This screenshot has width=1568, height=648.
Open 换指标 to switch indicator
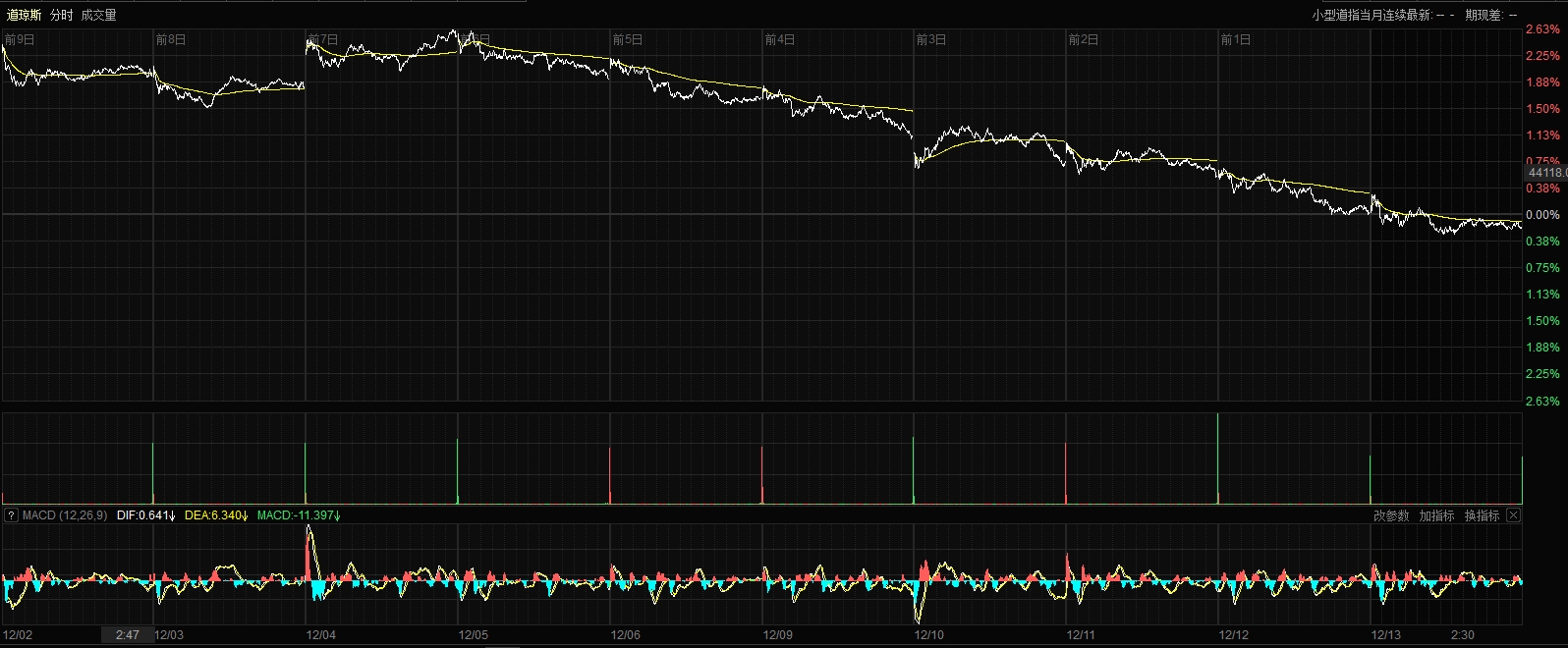[1482, 515]
